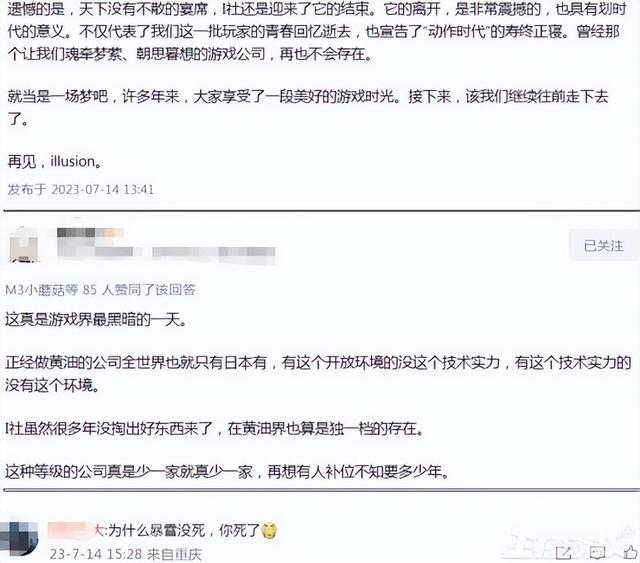Viewport: 640px width, 563px height.
Task: Click the comment reply bubble icon
Action: pyautogui.click(x=598, y=553)
